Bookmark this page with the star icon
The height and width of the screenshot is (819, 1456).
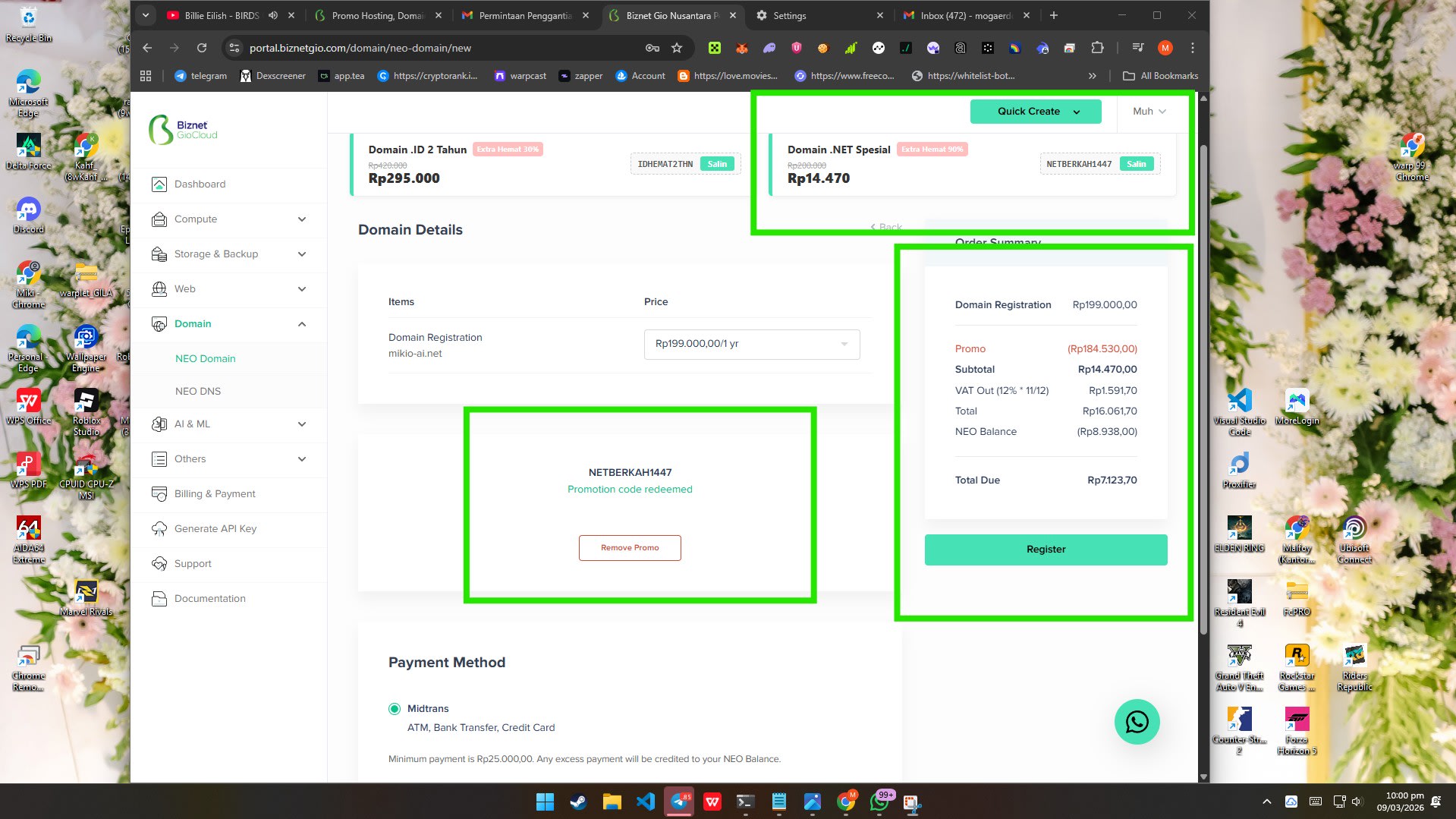pyautogui.click(x=677, y=48)
